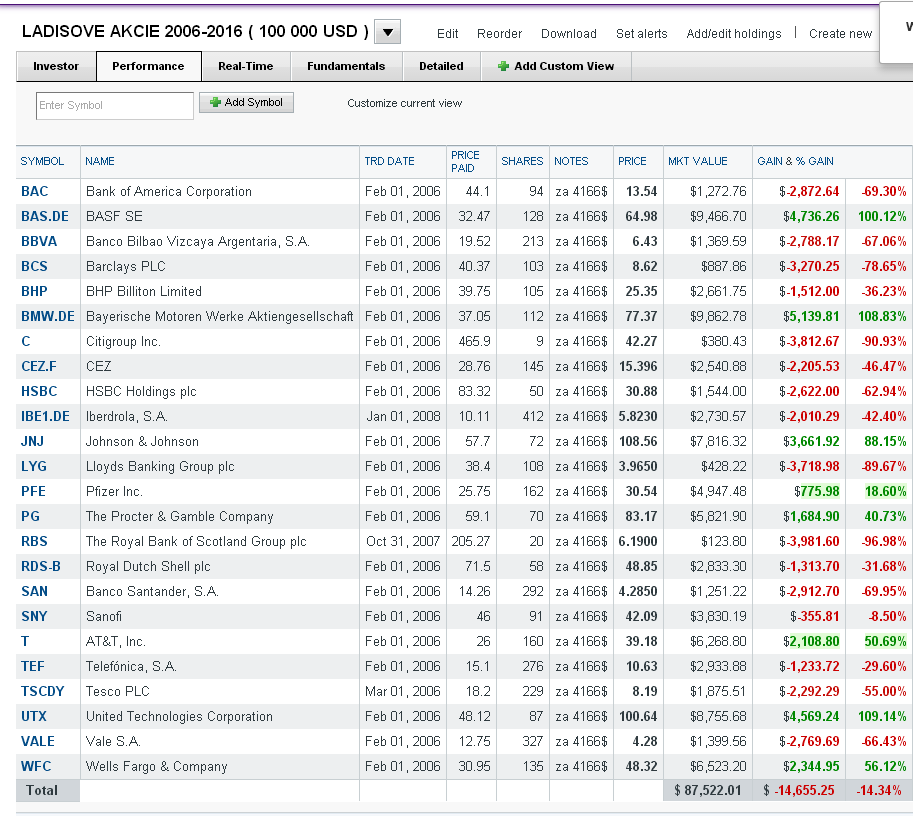Open the IBE1.DE ticker link
The width and height of the screenshot is (913, 821).
pos(45,417)
